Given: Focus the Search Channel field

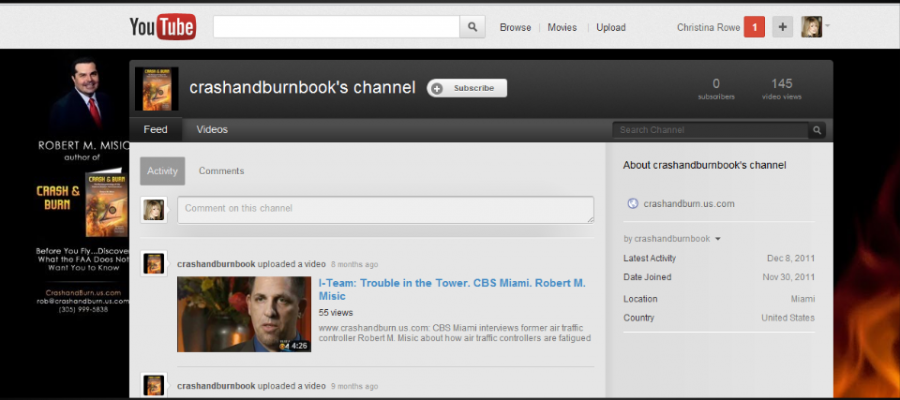Looking at the screenshot, I should coord(711,130).
